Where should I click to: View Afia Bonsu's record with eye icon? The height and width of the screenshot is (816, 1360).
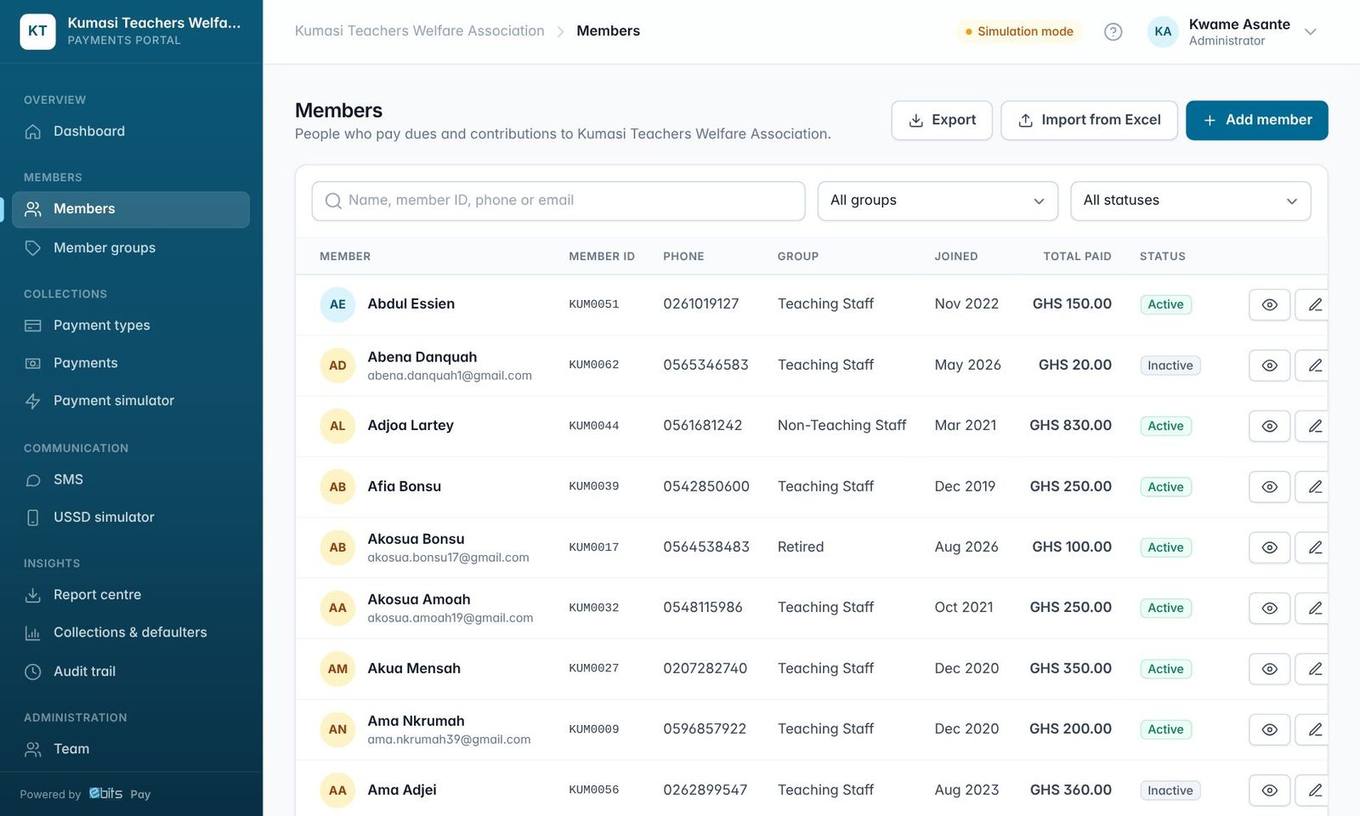[1270, 487]
